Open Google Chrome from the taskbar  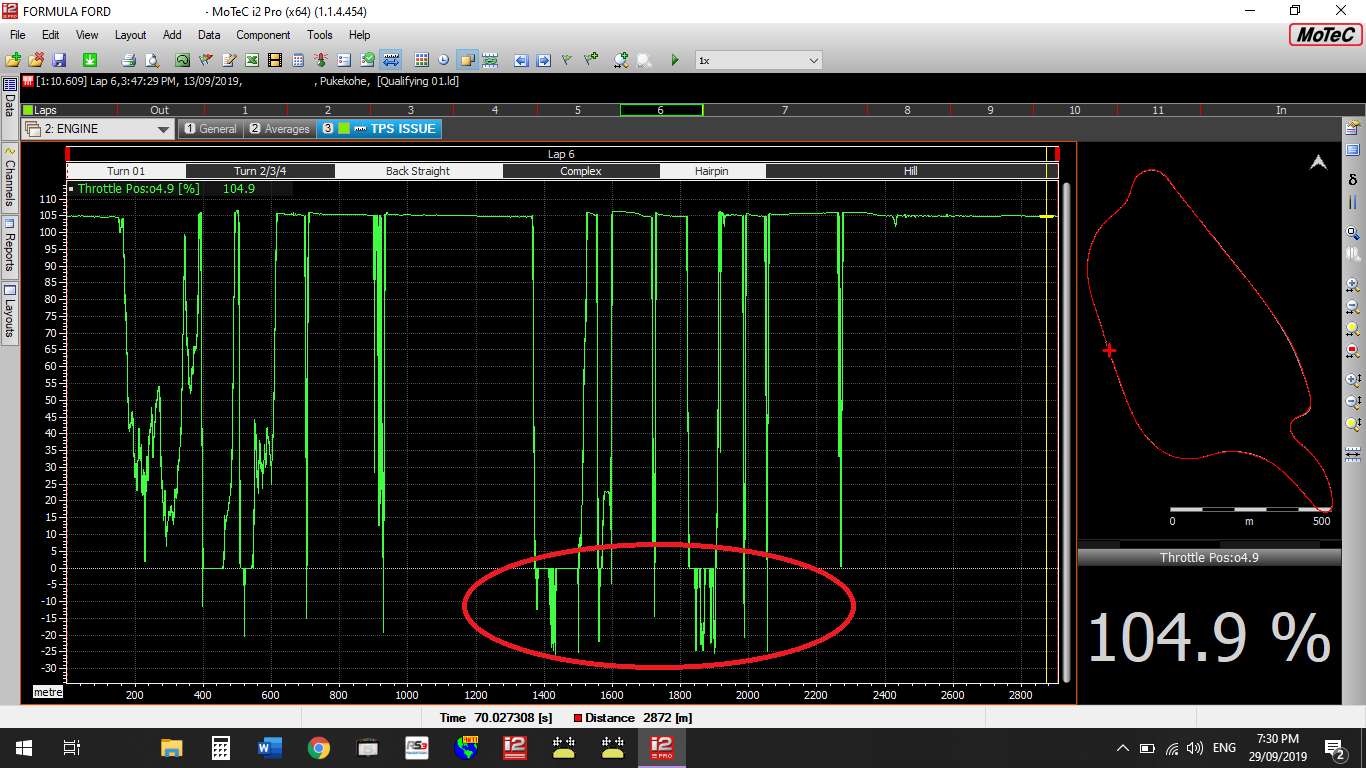point(319,747)
